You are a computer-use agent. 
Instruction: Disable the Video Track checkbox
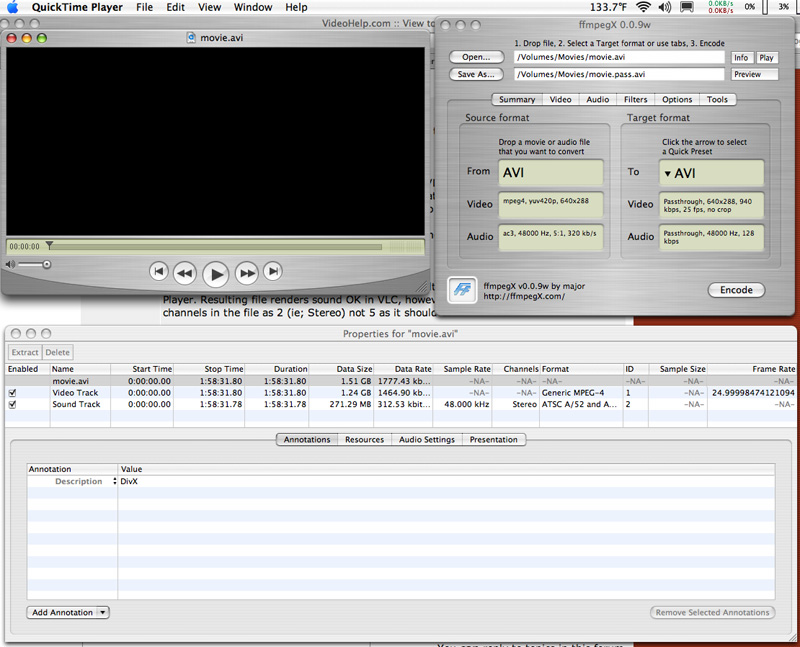[13, 393]
